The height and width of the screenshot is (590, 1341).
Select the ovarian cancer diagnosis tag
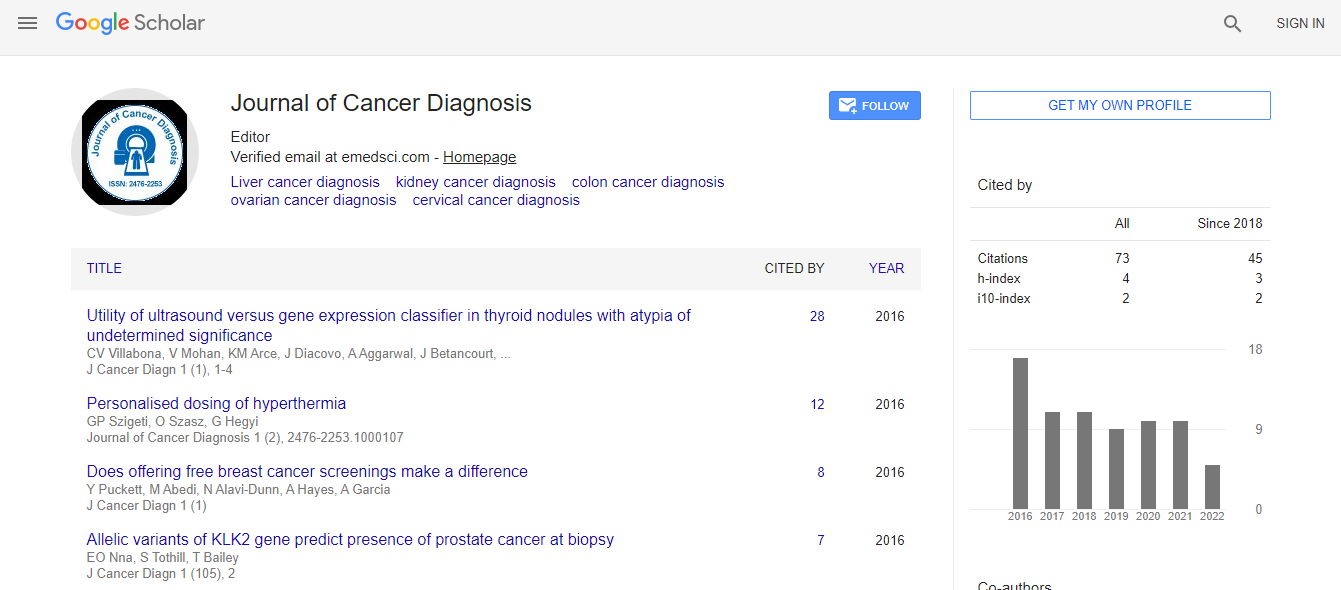tap(313, 200)
